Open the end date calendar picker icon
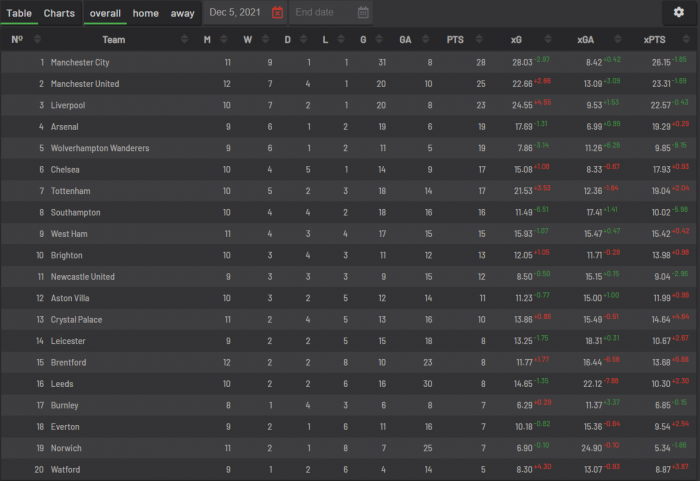700x481 pixels. point(363,13)
